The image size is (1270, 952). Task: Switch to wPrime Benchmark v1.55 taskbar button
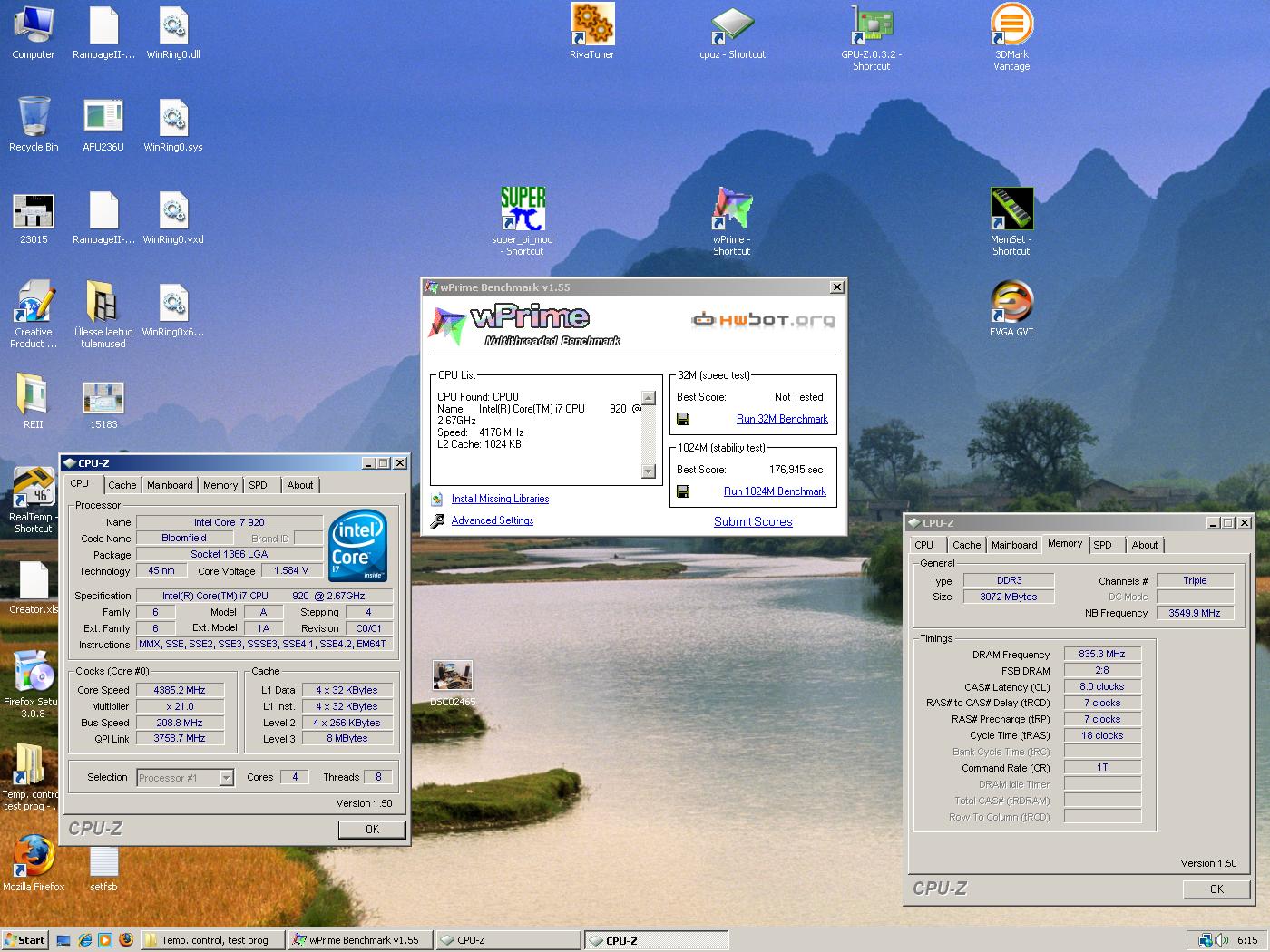coord(360,940)
